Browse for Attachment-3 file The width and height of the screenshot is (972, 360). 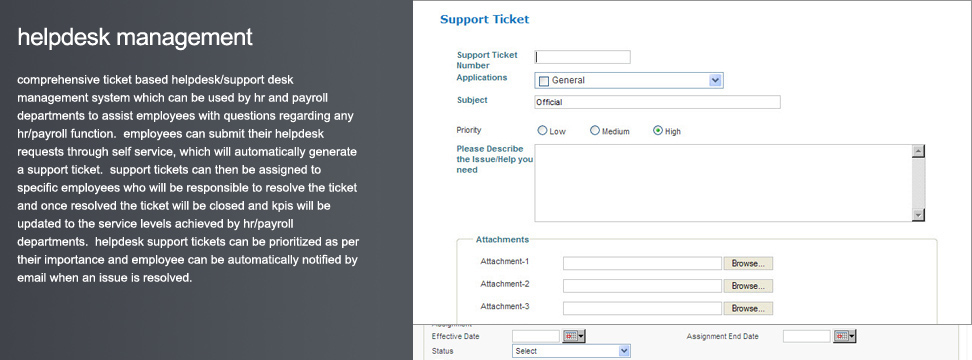(x=748, y=308)
